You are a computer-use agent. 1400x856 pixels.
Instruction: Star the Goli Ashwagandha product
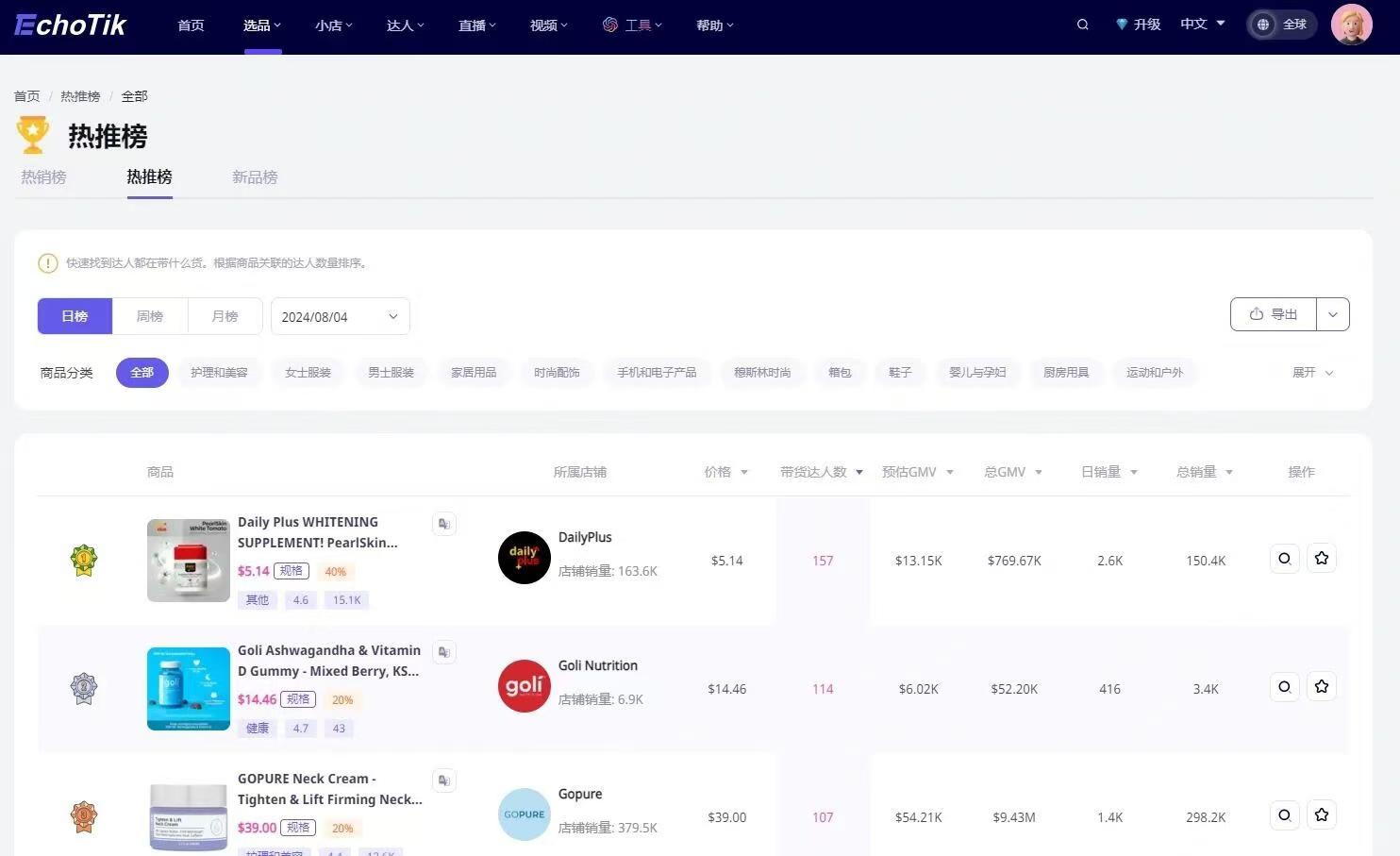tap(1322, 687)
